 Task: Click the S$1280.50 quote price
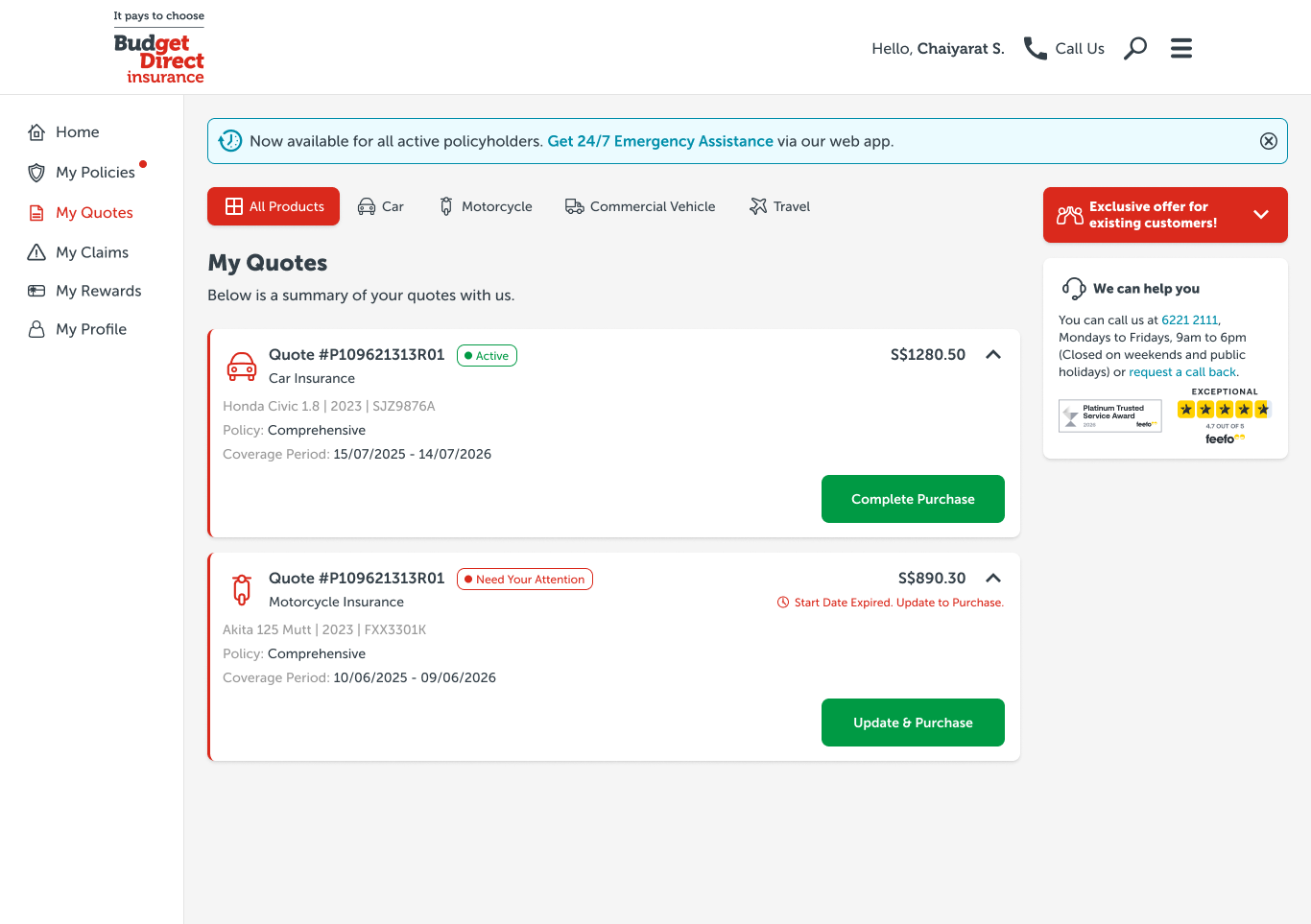point(928,355)
